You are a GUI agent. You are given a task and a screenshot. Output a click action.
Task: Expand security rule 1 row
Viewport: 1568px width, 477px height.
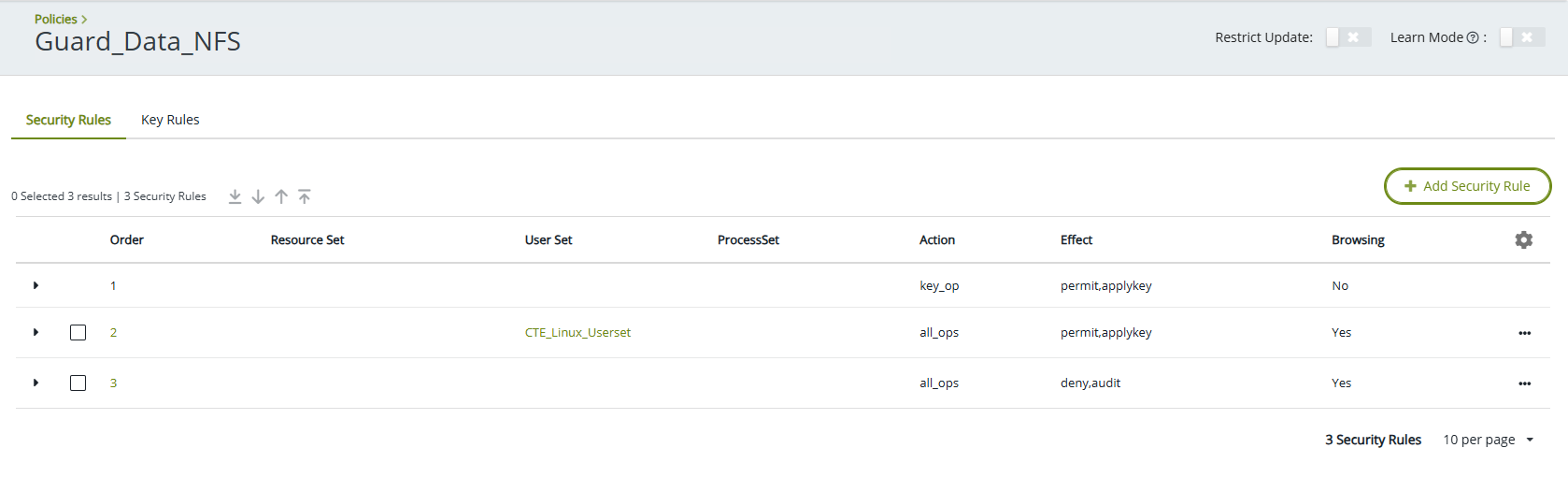point(36,285)
